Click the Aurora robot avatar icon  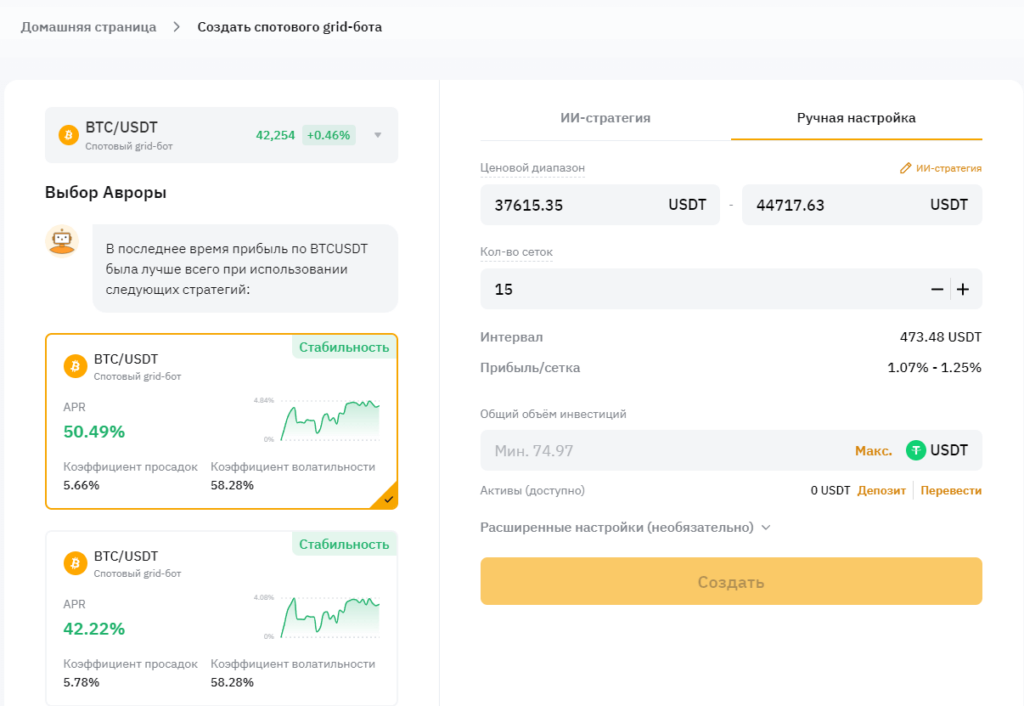pos(62,240)
